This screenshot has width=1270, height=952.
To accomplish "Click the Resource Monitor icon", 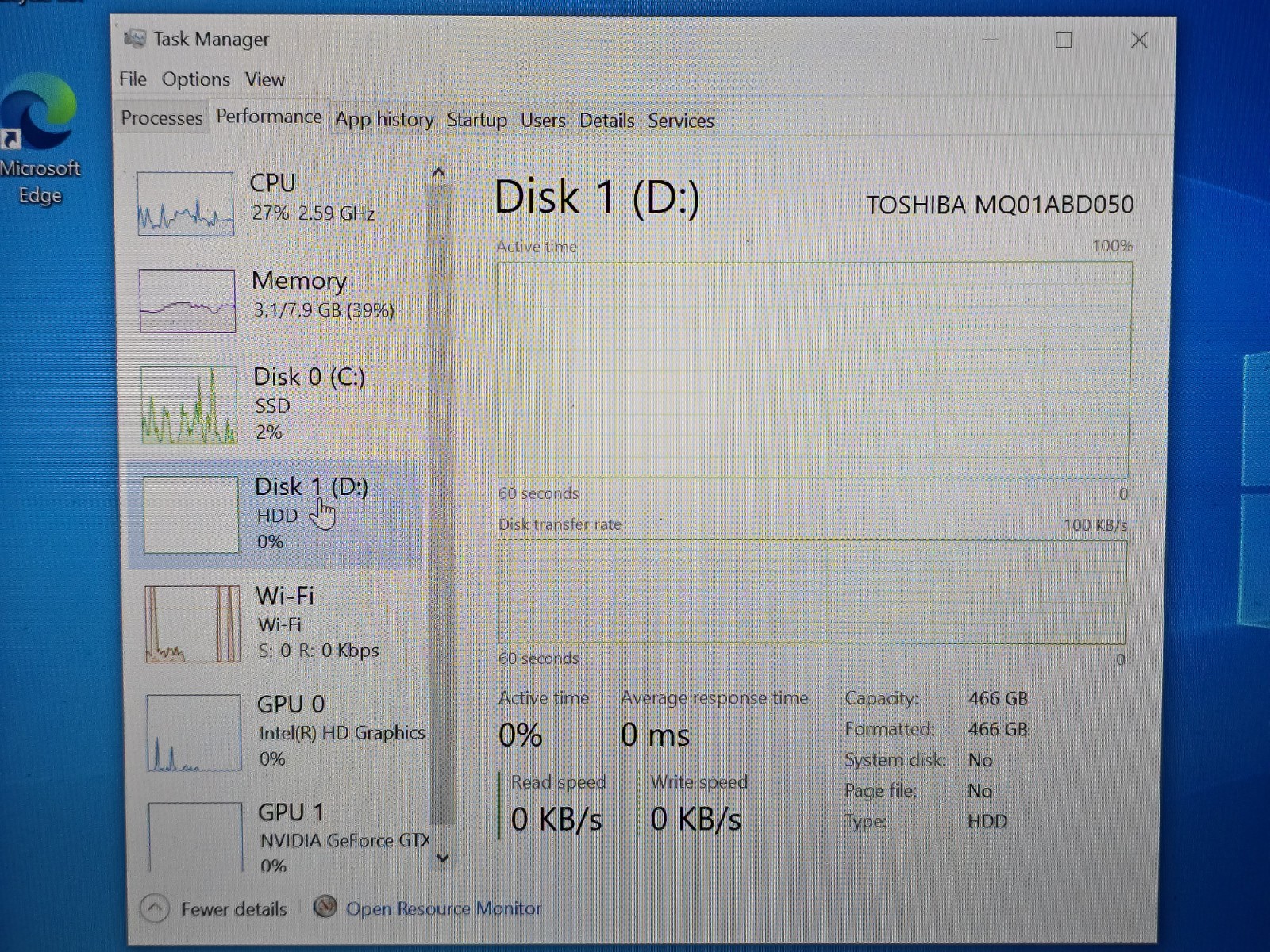I will point(325,907).
